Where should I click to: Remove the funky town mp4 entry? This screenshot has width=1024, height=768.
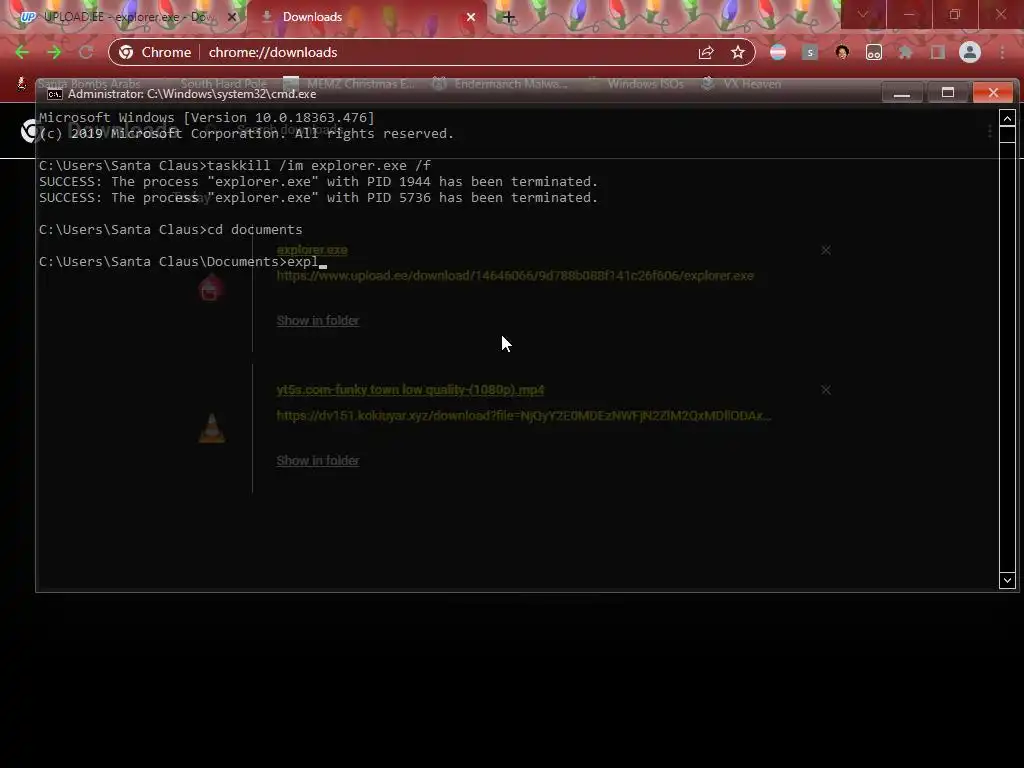point(825,390)
